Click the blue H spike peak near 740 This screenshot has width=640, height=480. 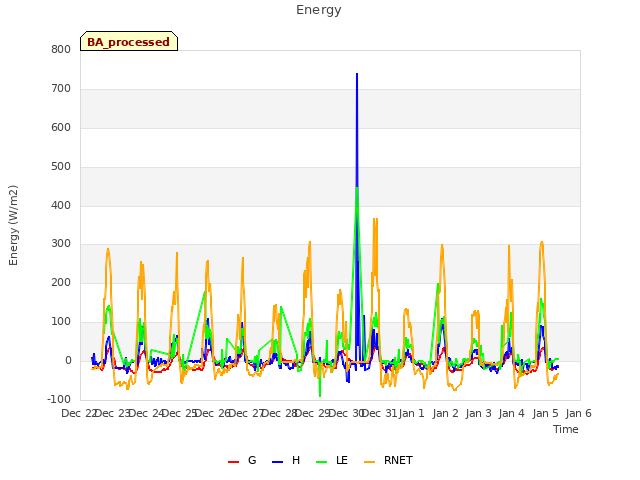coord(357,74)
